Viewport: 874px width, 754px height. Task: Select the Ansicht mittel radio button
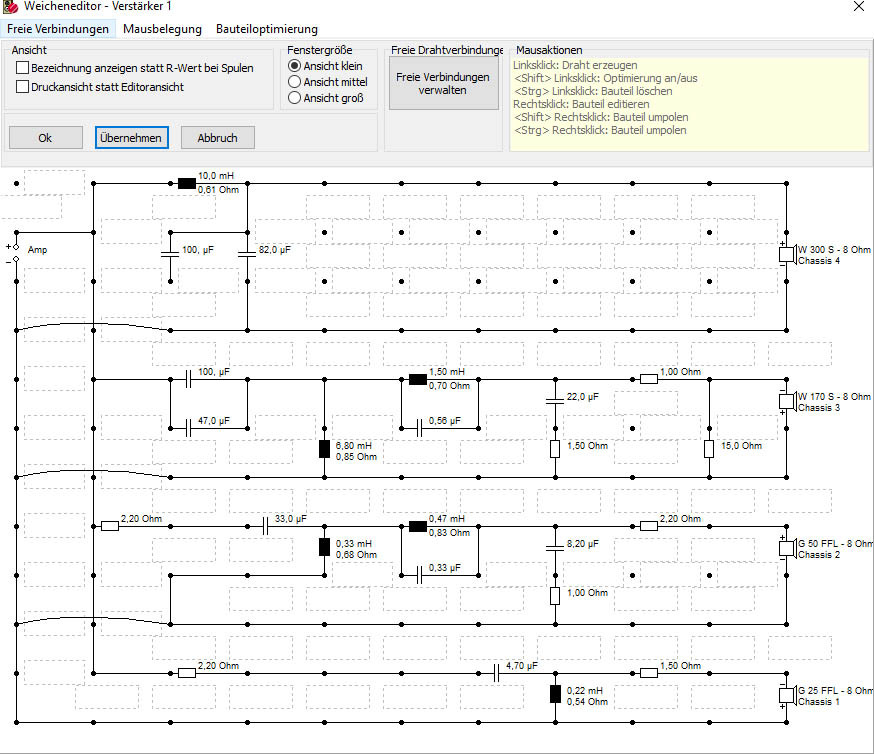[294, 82]
